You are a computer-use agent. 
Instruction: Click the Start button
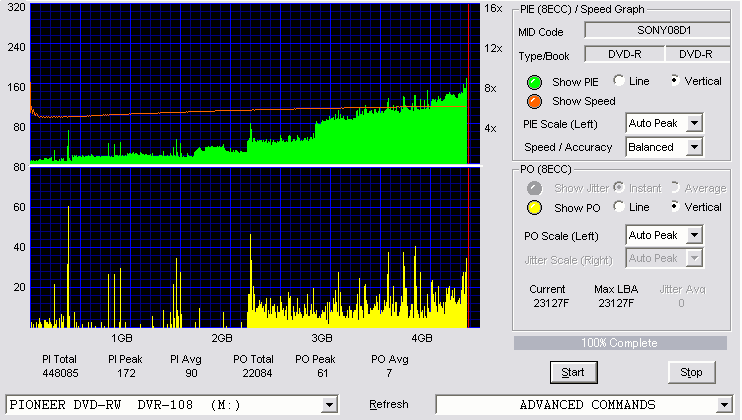point(574,373)
